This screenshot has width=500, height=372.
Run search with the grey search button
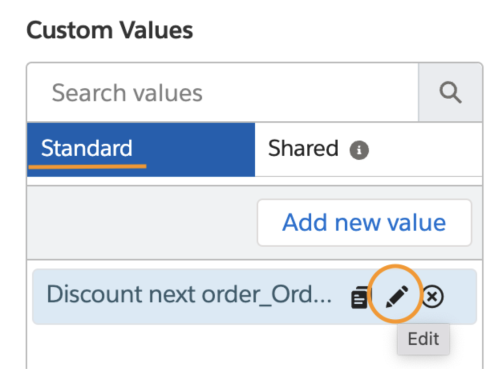(x=450, y=93)
